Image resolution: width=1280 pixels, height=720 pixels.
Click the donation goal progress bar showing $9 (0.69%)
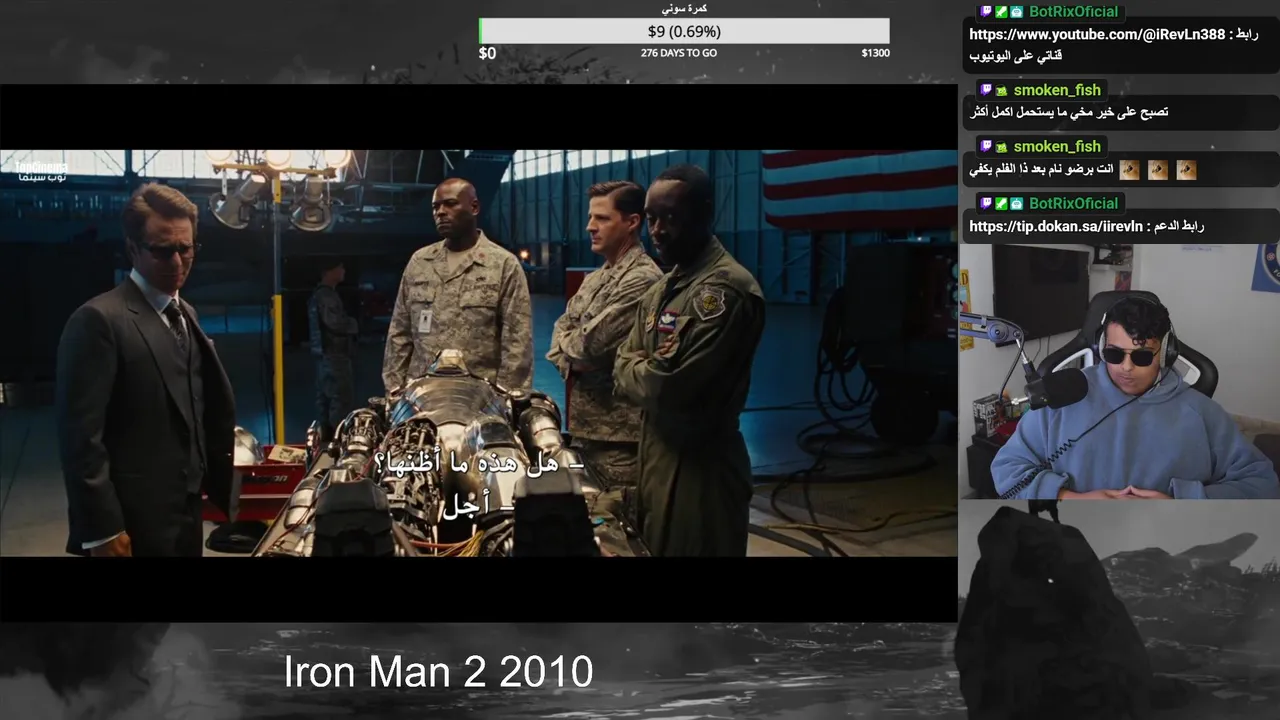tap(684, 31)
